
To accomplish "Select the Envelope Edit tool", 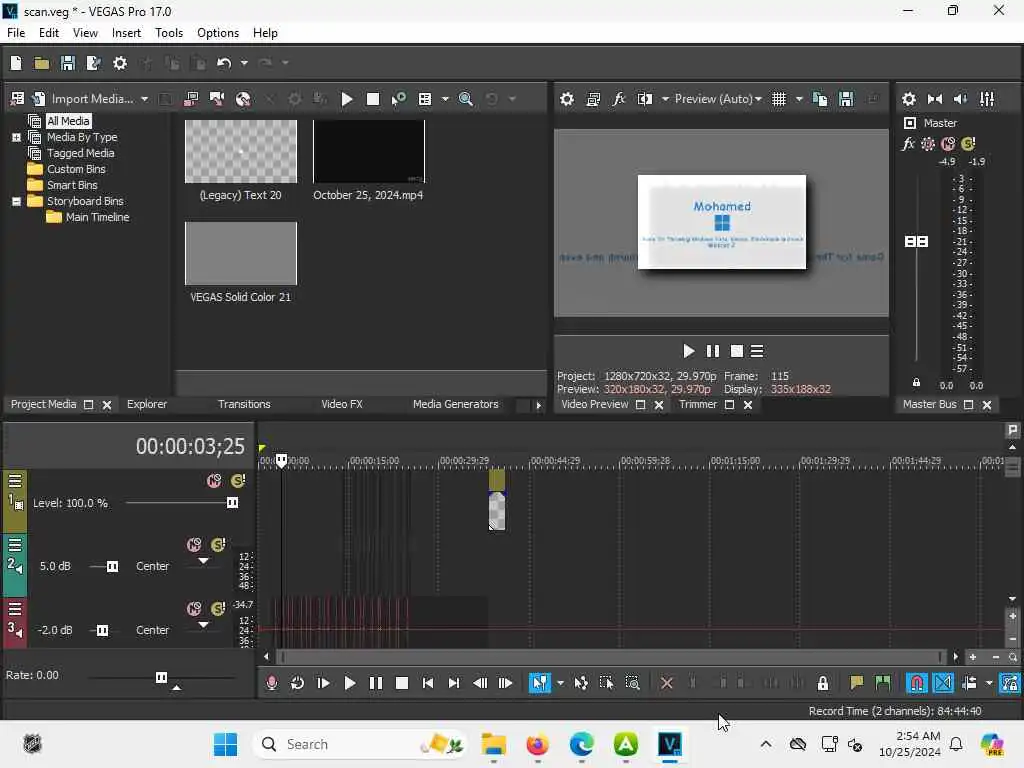I will pyautogui.click(x=581, y=683).
